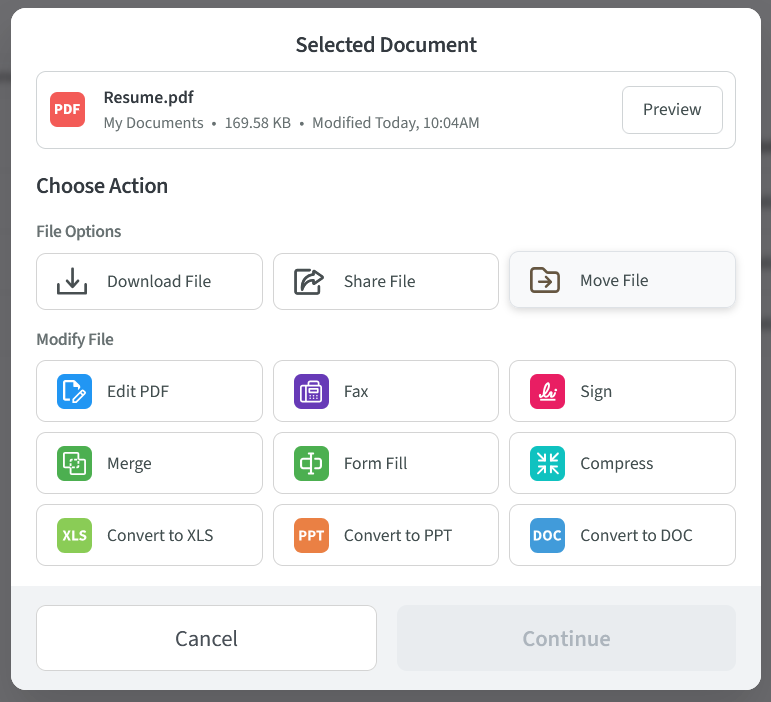Click the Share File icon
The image size is (771, 702).
click(309, 282)
